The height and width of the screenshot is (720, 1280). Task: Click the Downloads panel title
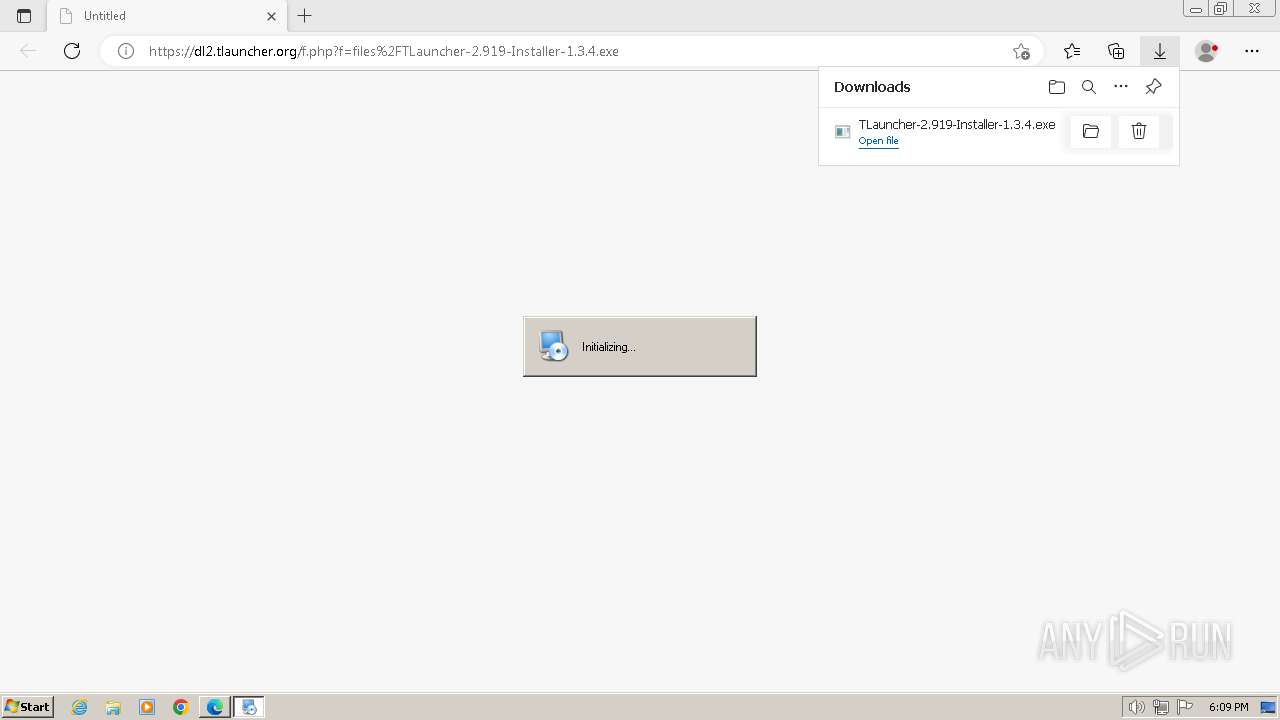[872, 87]
